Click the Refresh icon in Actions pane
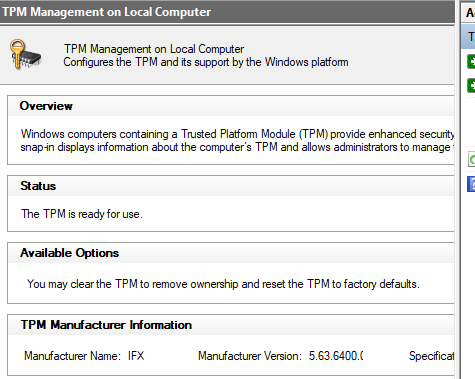 pyautogui.click(x=471, y=159)
